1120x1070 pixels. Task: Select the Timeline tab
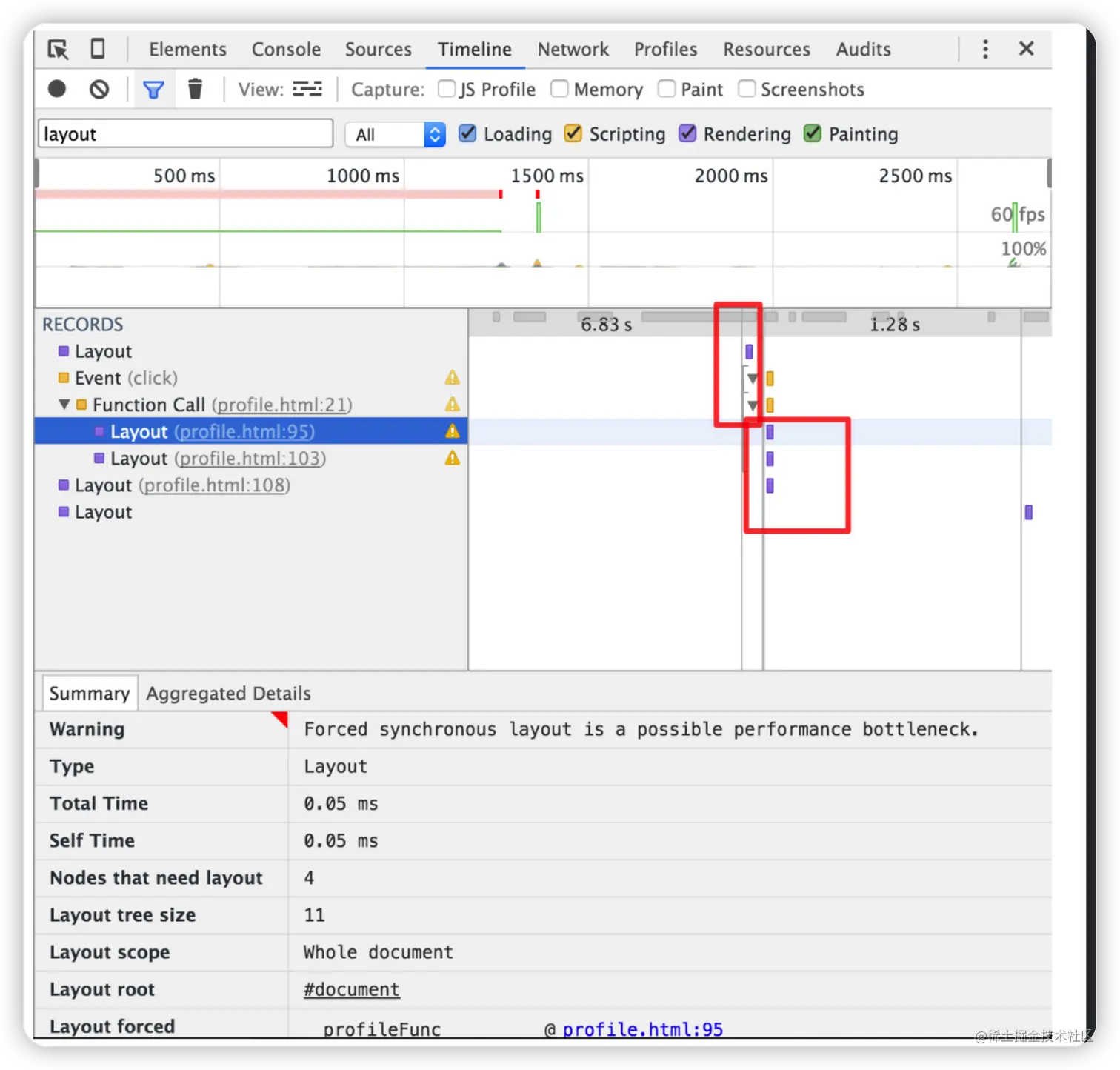[x=475, y=49]
